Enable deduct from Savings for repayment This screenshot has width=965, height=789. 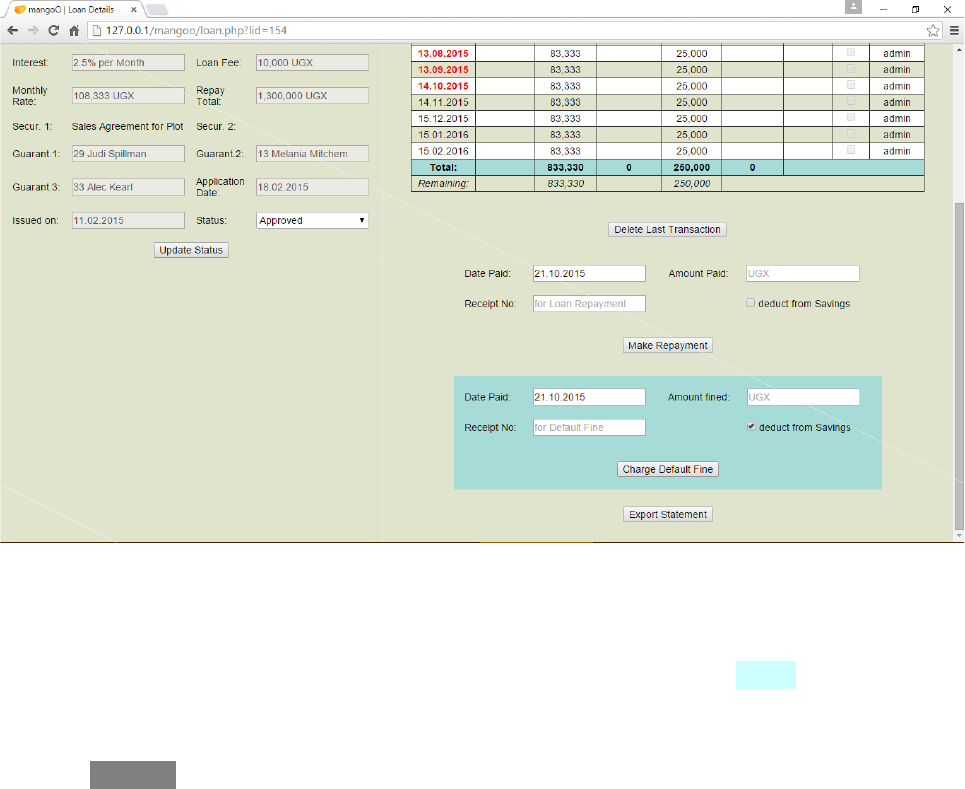coord(750,303)
